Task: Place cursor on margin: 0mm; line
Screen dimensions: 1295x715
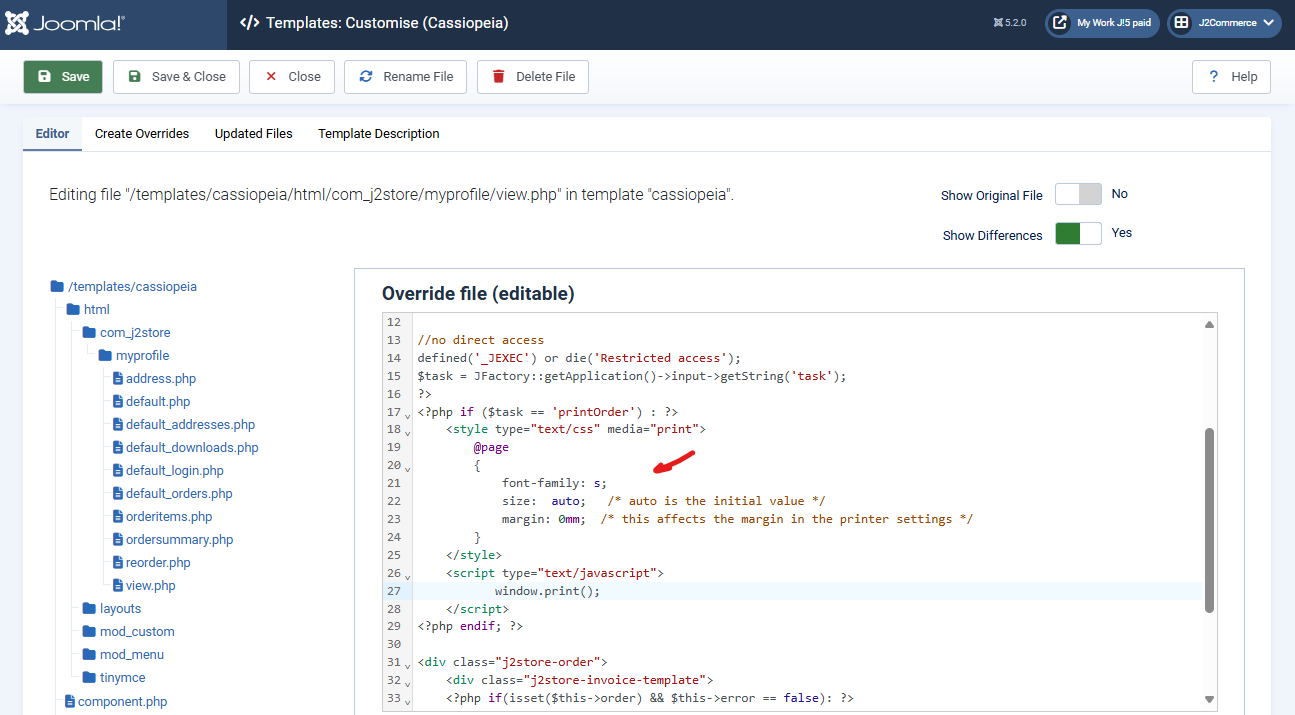Action: point(737,519)
